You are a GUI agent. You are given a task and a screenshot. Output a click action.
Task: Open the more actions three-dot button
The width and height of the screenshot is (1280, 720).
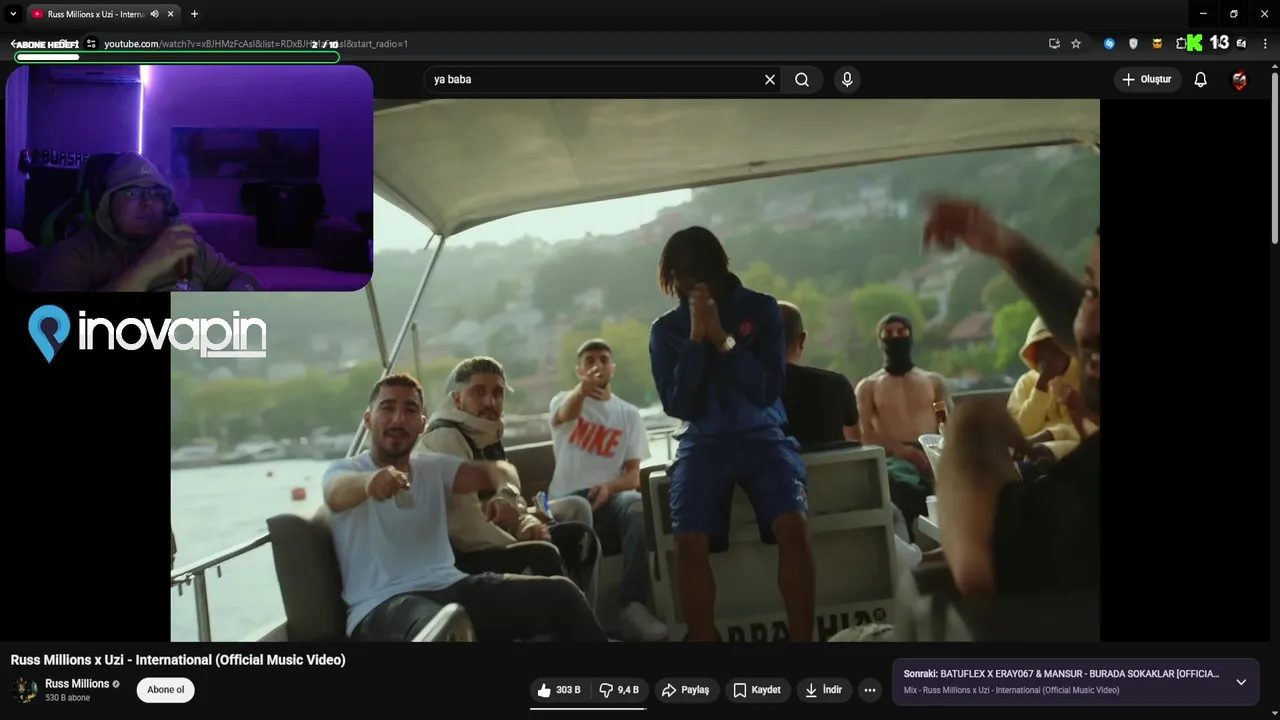870,690
